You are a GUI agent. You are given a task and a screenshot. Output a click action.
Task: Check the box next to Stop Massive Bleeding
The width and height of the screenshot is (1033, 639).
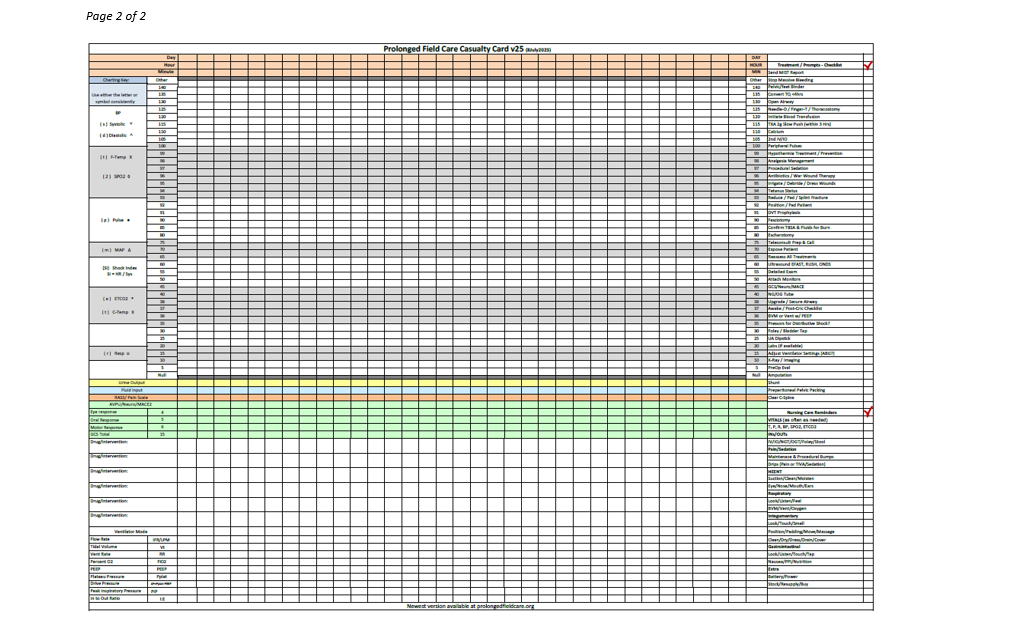867,80
